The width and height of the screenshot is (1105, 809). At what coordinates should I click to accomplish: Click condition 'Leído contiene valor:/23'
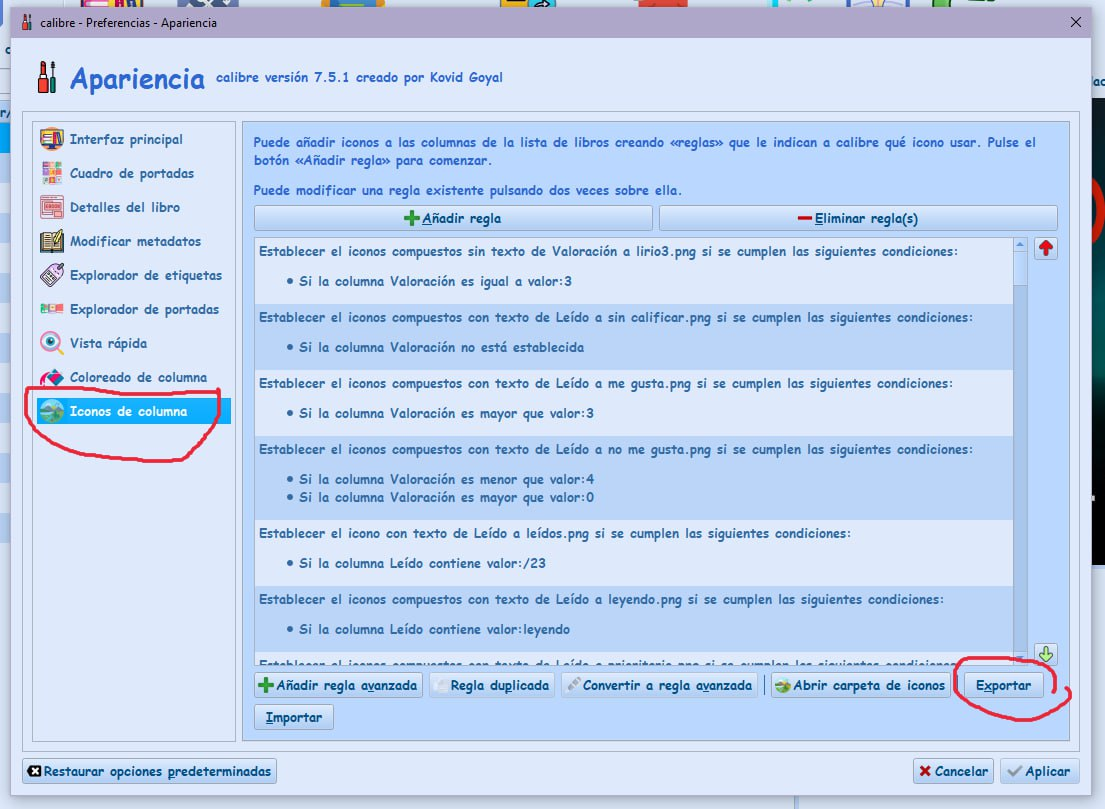[422, 563]
